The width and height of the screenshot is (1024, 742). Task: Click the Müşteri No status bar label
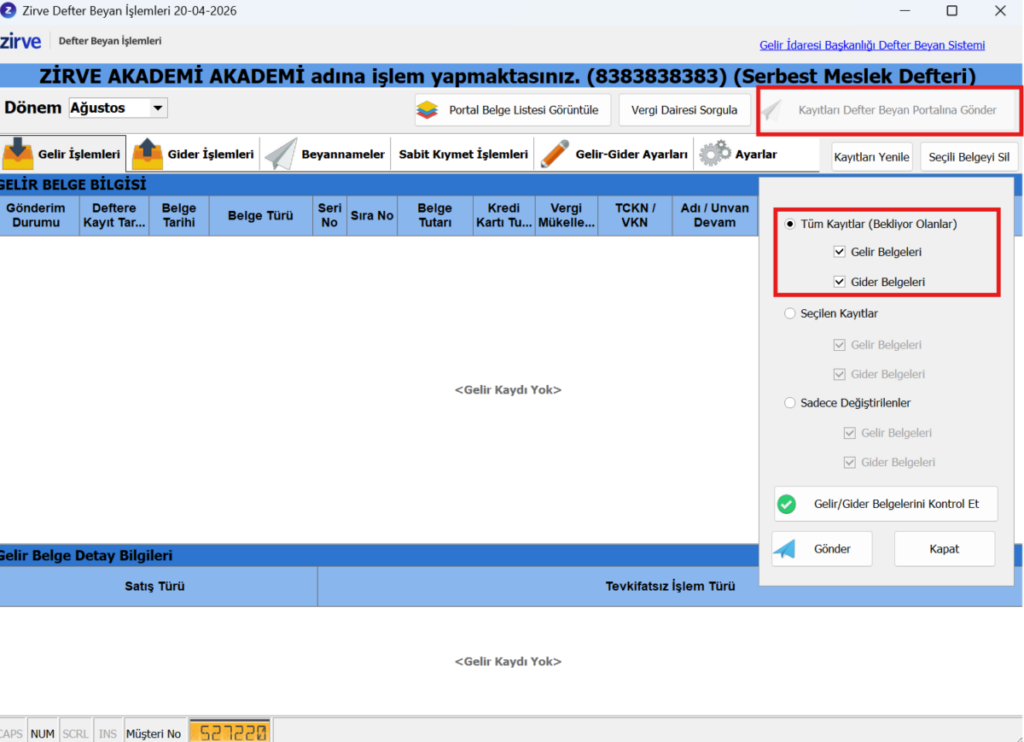153,734
